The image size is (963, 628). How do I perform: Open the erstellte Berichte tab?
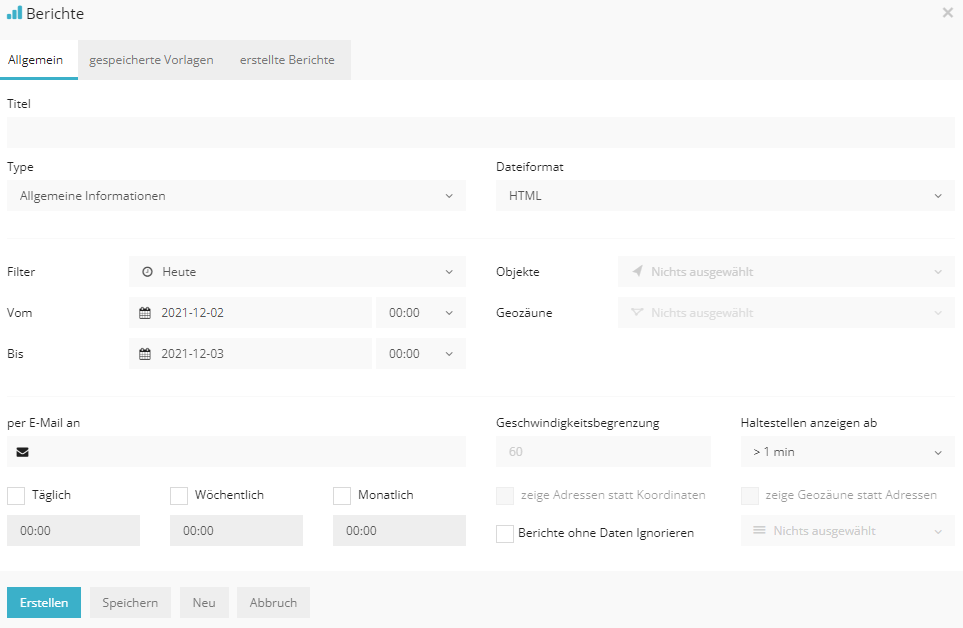[287, 60]
